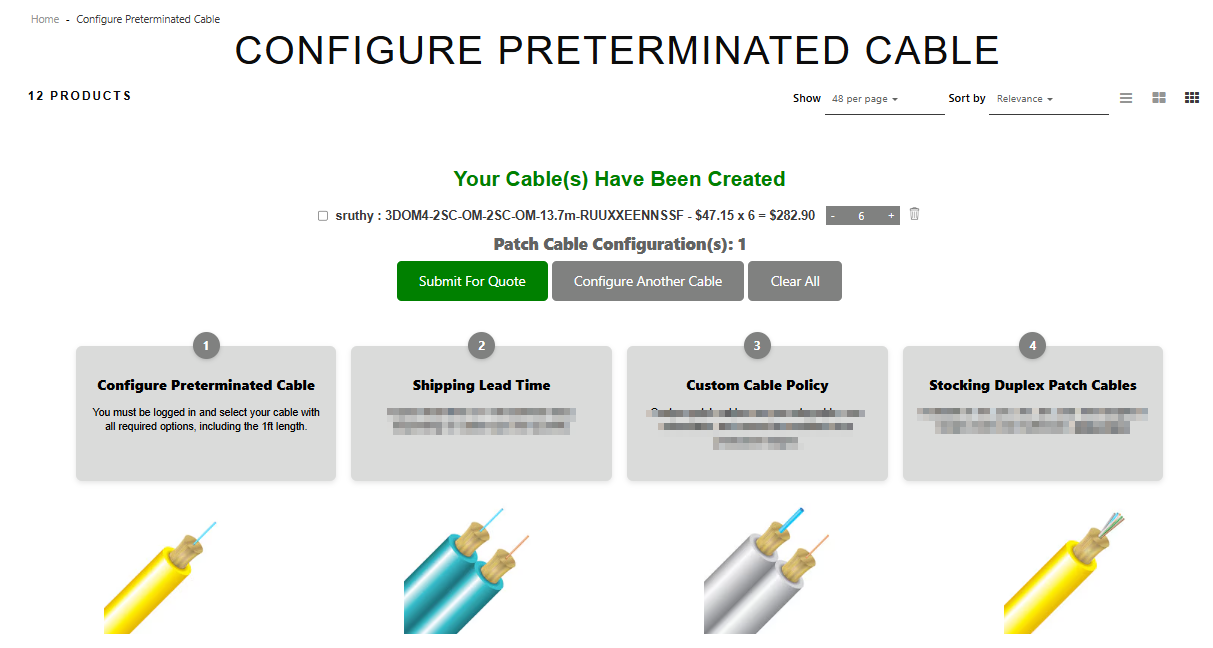This screenshot has width=1213, height=648.
Task: Open the Sort by Relevance dropdown
Action: point(1048,99)
